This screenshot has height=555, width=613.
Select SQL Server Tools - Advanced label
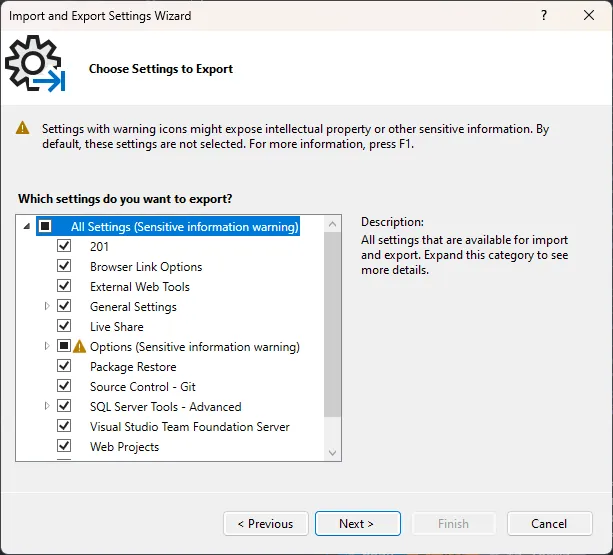click(x=165, y=406)
